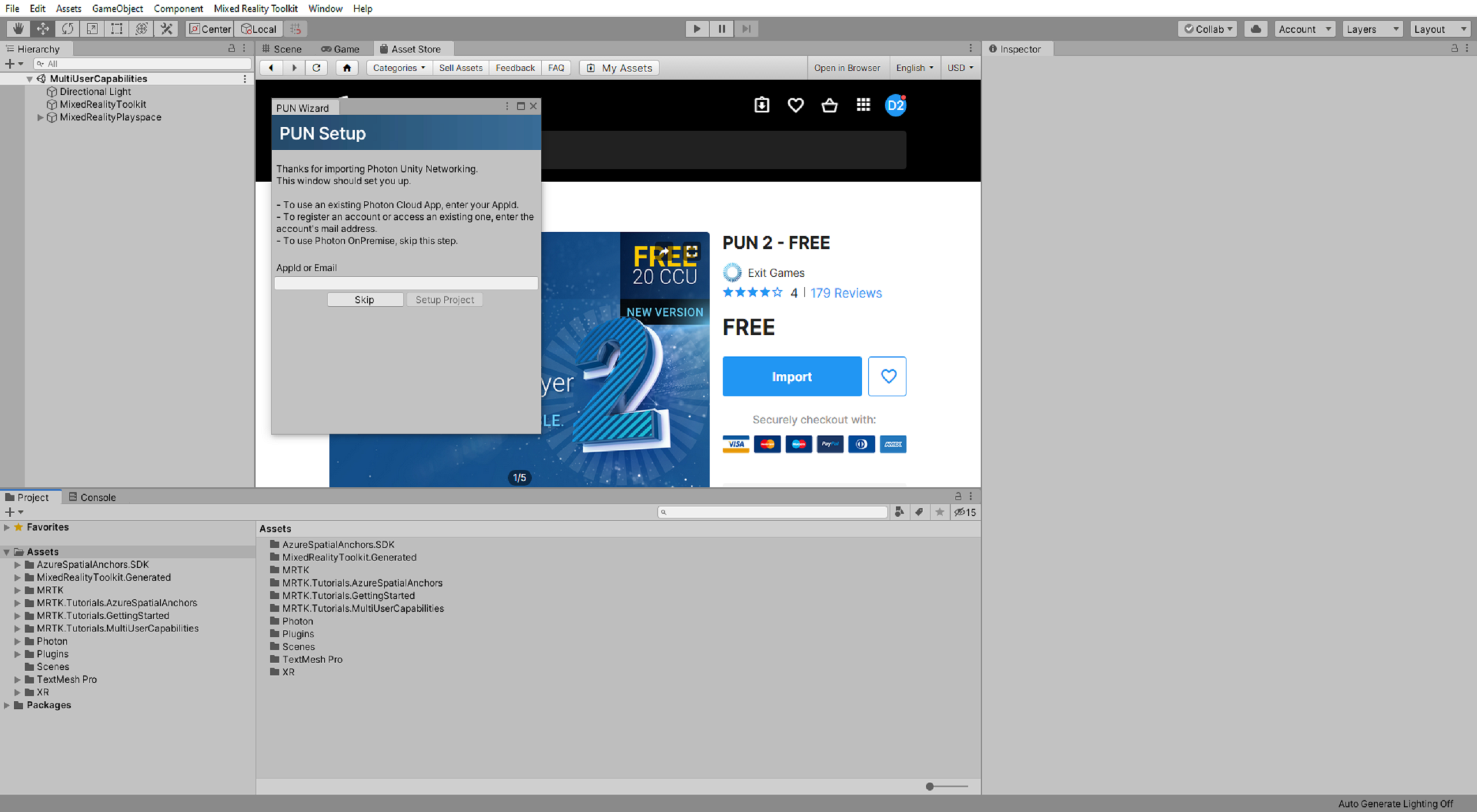Click the Pause playback control icon
This screenshot has height=812, width=1477.
pyautogui.click(x=721, y=28)
